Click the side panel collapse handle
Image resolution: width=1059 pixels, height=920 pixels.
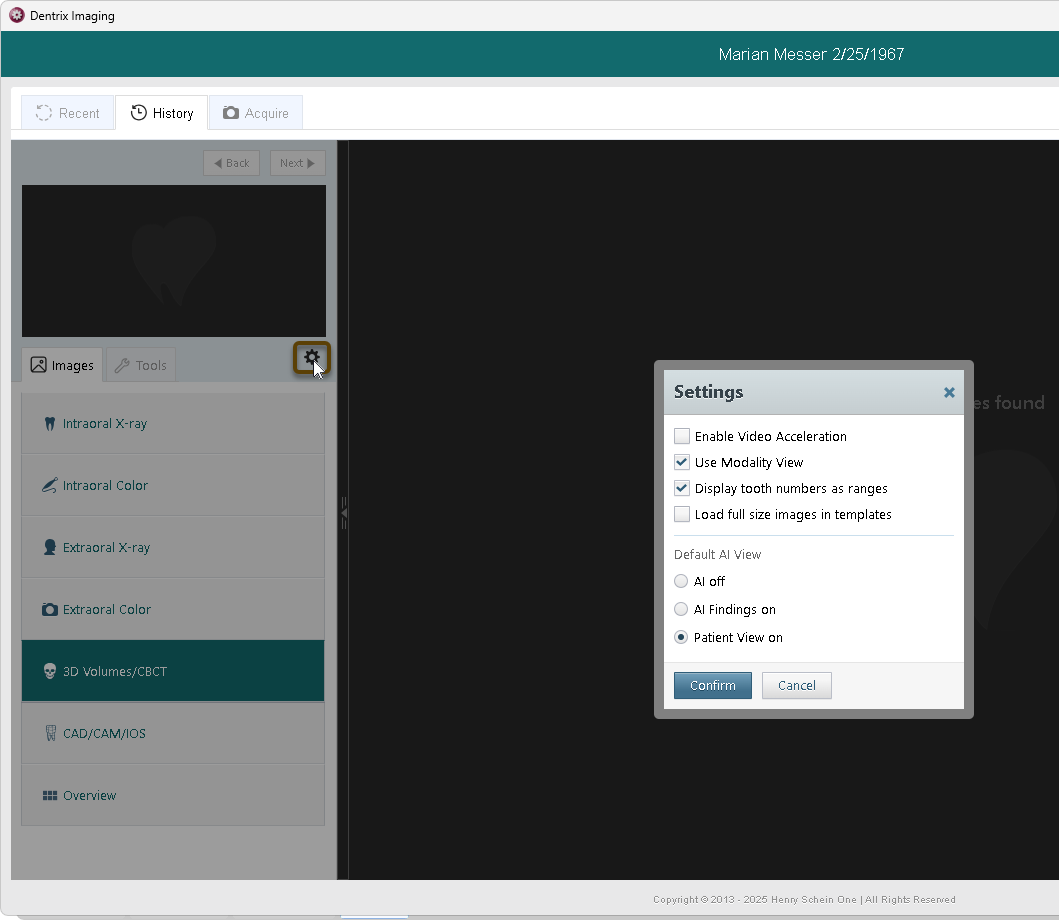[x=343, y=513]
